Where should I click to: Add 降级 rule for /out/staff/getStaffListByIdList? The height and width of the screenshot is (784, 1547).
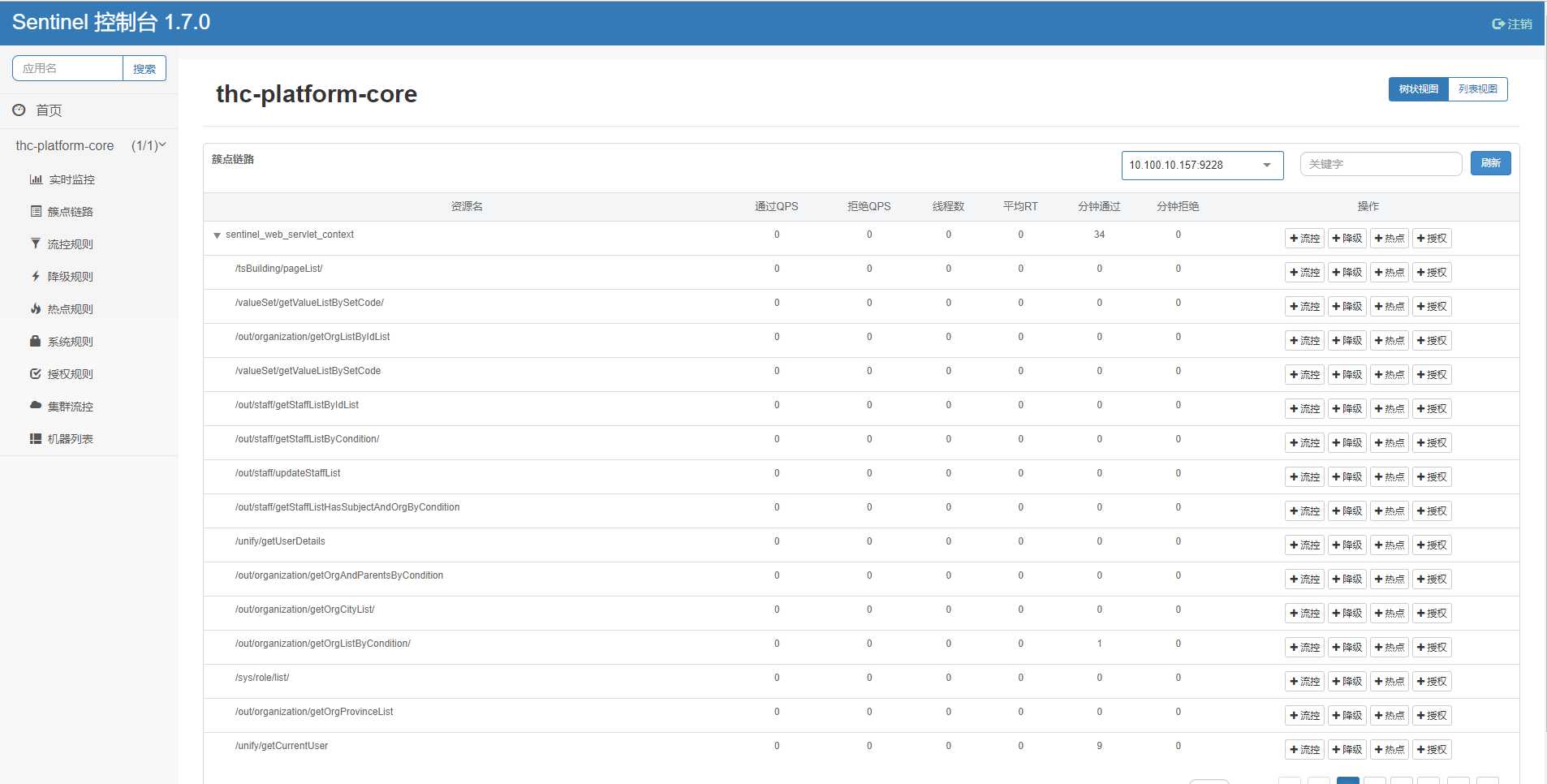pyautogui.click(x=1347, y=409)
